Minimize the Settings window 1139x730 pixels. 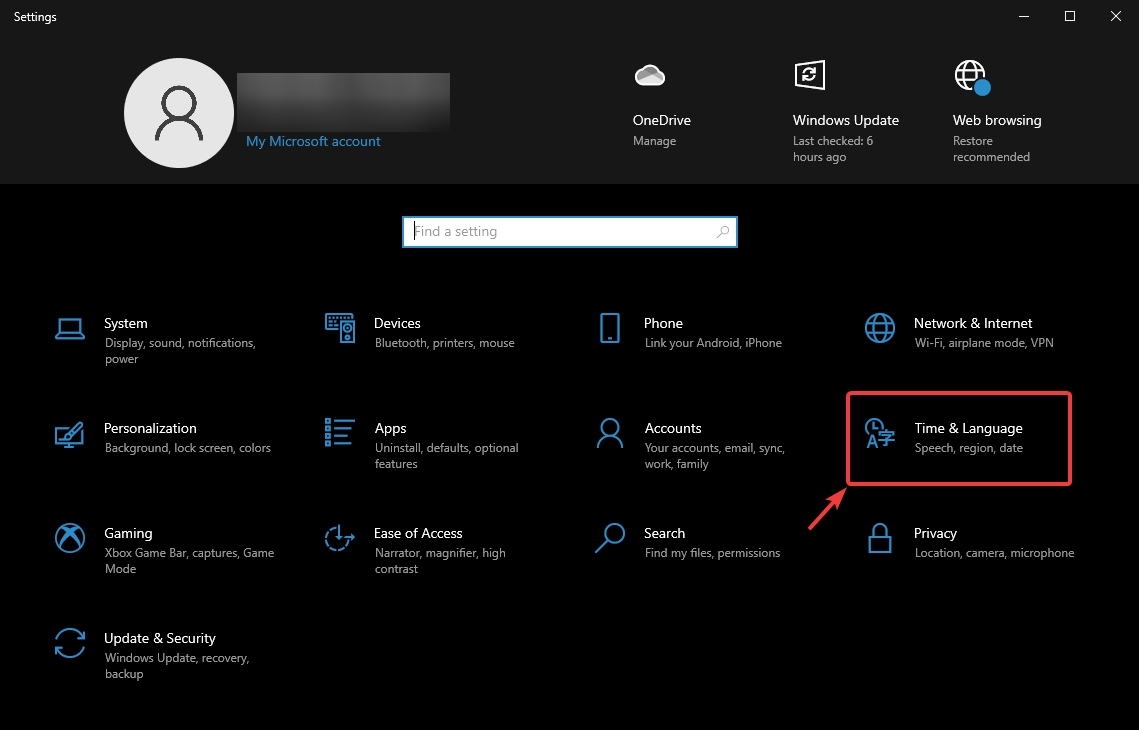point(1024,16)
